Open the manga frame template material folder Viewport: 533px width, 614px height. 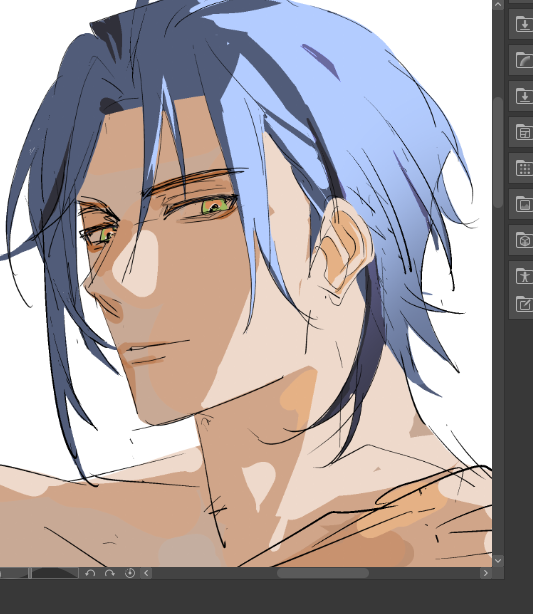point(523,132)
